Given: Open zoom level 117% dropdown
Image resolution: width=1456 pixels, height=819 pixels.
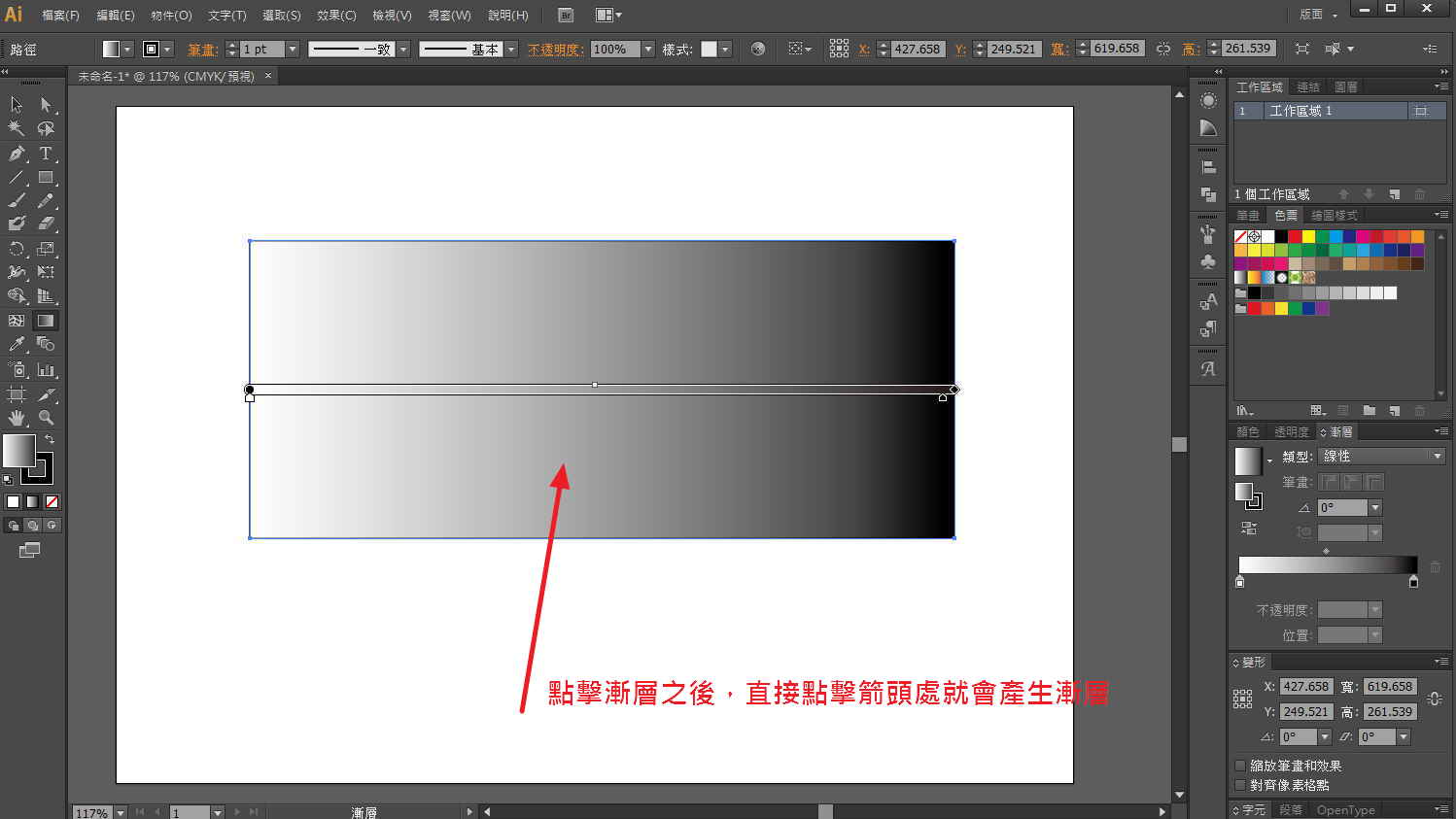Looking at the screenshot, I should 121,812.
